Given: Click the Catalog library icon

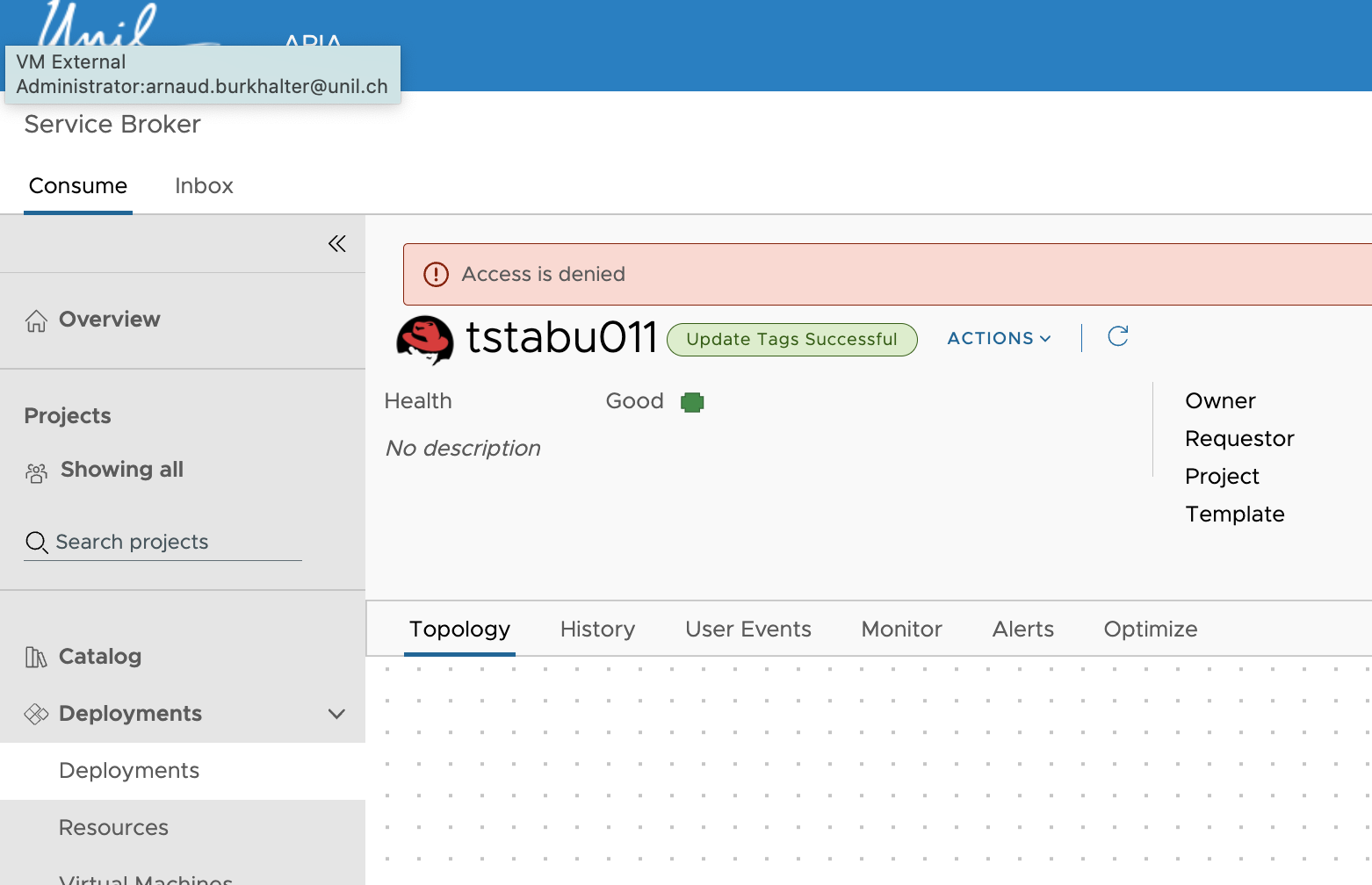Looking at the screenshot, I should click(36, 657).
